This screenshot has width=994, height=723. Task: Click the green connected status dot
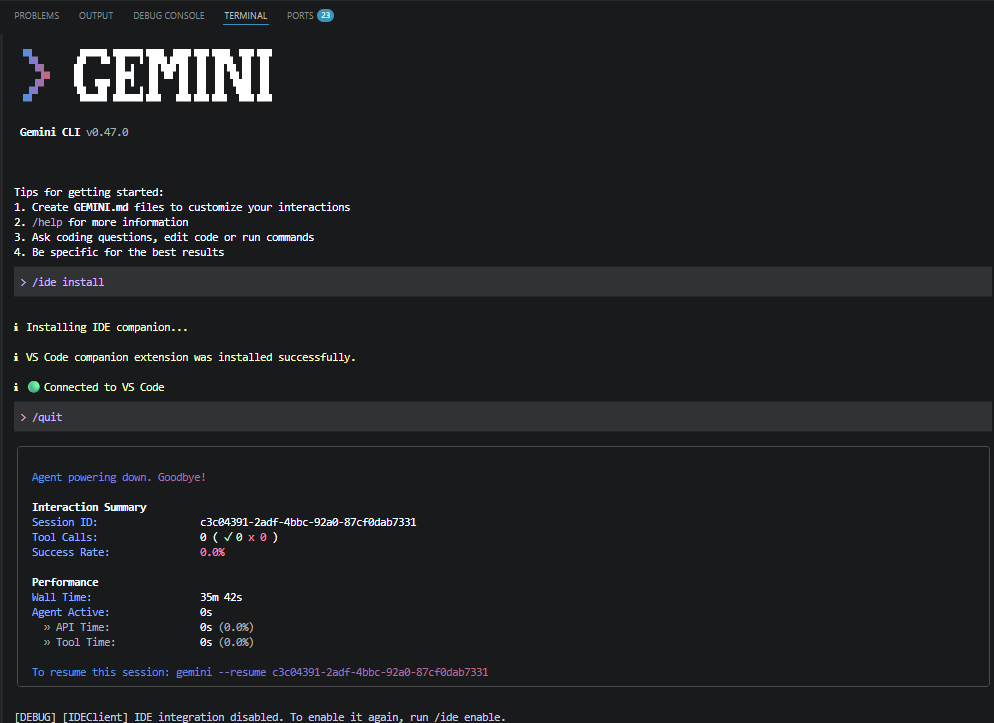34,387
